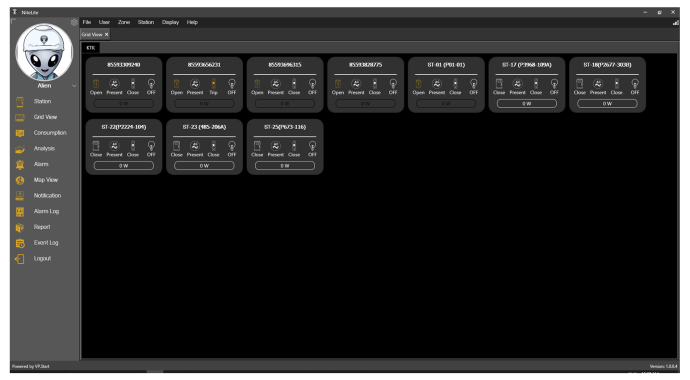Toggle the breaker Close switch on 85593828775
Image resolution: width=690 pixels, height=380 pixels.
click(x=375, y=84)
